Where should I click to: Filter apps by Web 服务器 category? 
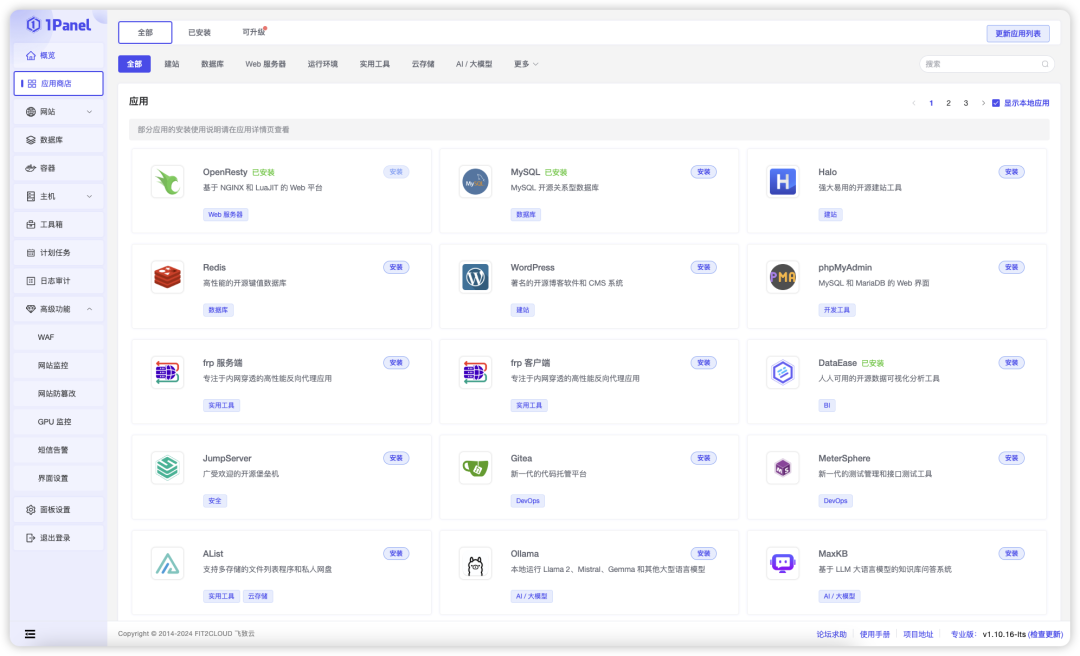(x=265, y=64)
